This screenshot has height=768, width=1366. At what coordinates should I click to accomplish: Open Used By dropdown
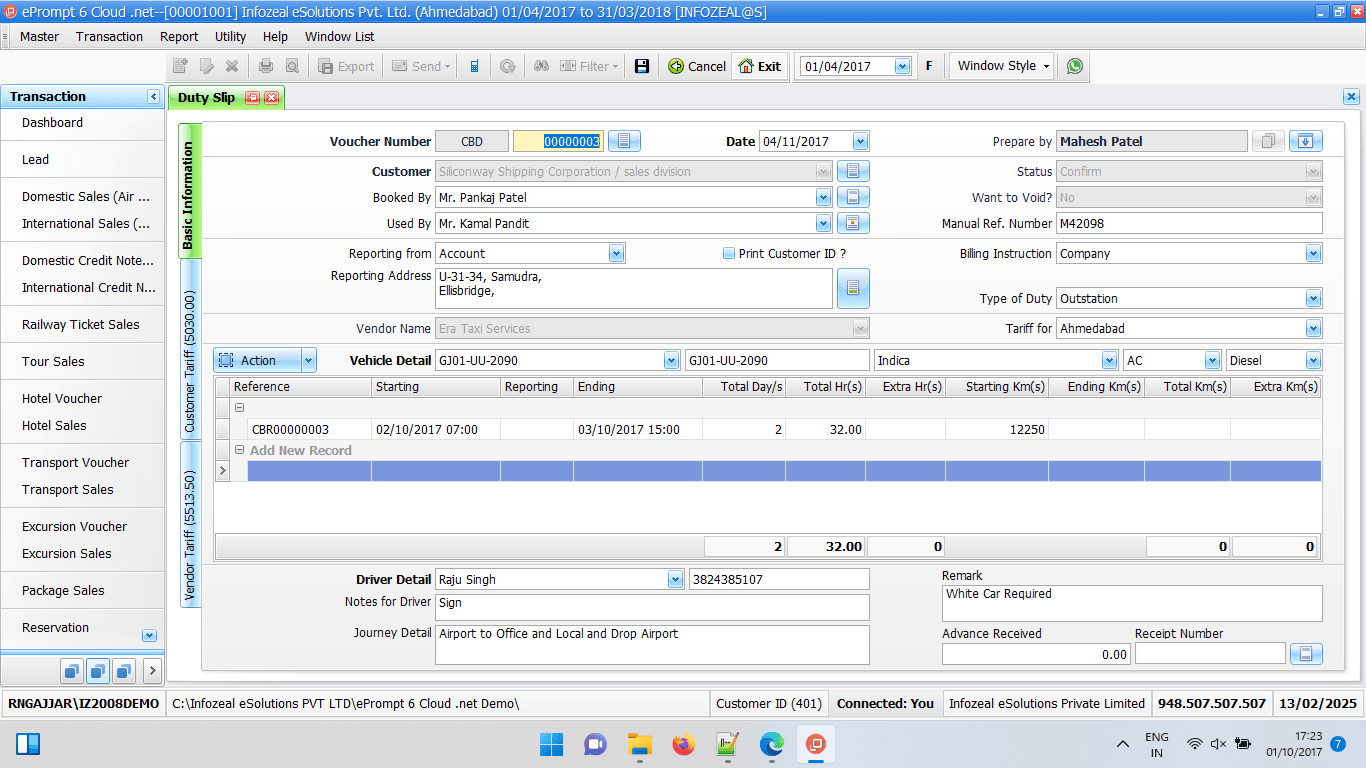tap(823, 223)
